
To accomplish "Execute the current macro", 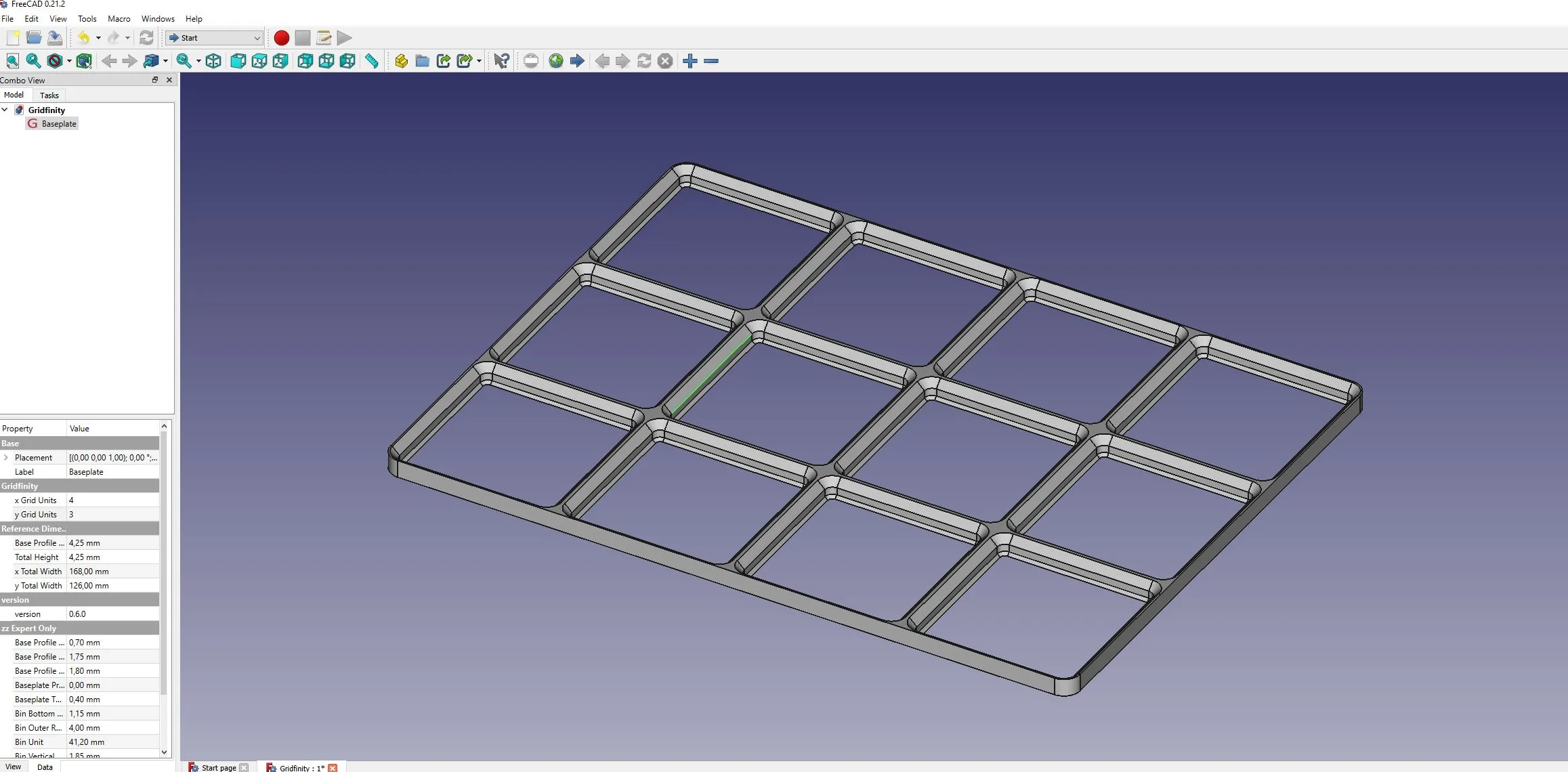I will point(344,38).
